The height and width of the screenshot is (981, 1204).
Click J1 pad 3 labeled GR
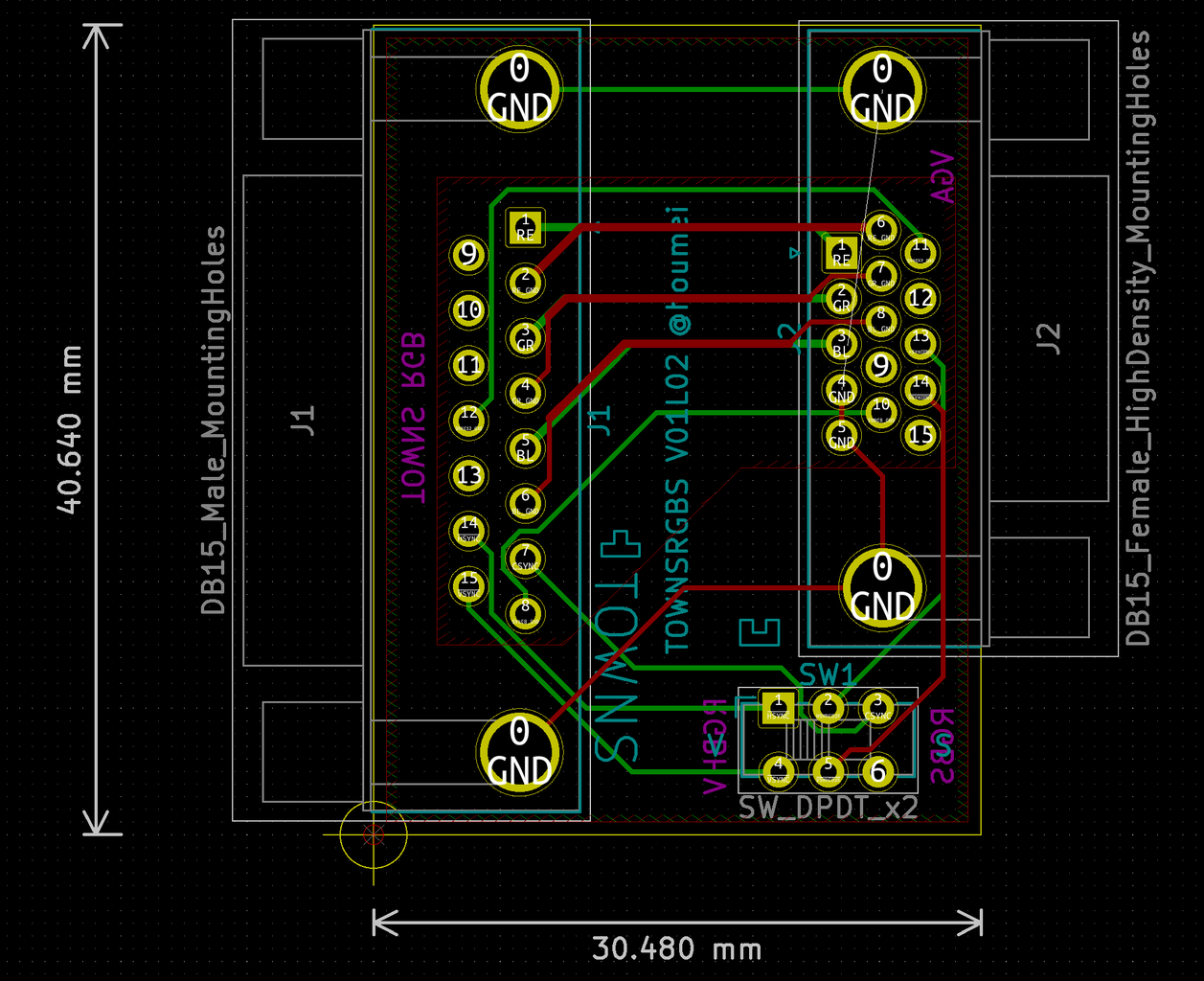pos(525,337)
